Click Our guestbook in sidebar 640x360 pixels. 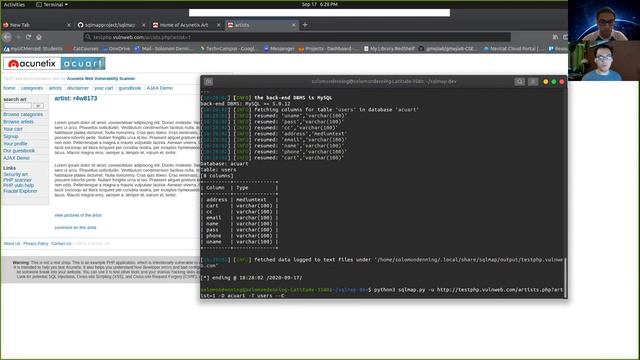[x=19, y=151]
